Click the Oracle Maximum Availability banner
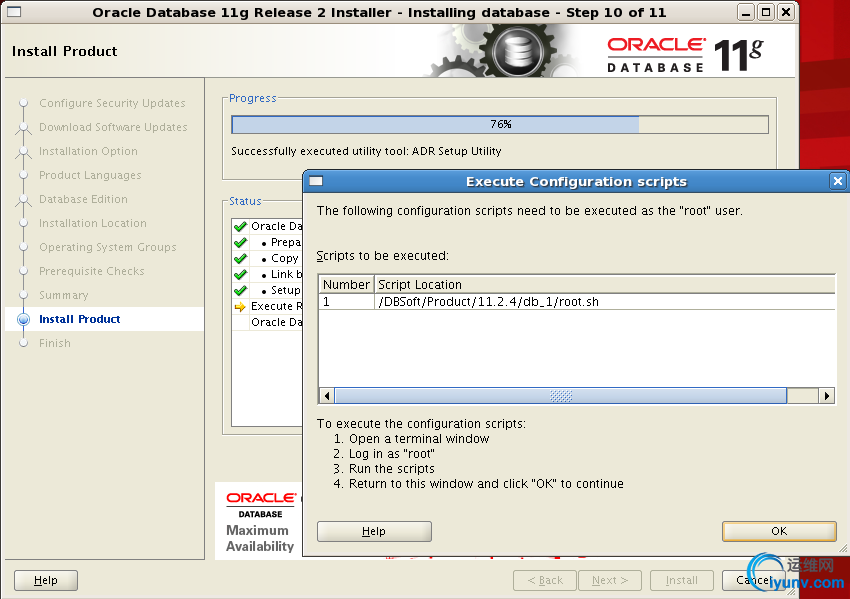This screenshot has width=850, height=599. pos(260,521)
